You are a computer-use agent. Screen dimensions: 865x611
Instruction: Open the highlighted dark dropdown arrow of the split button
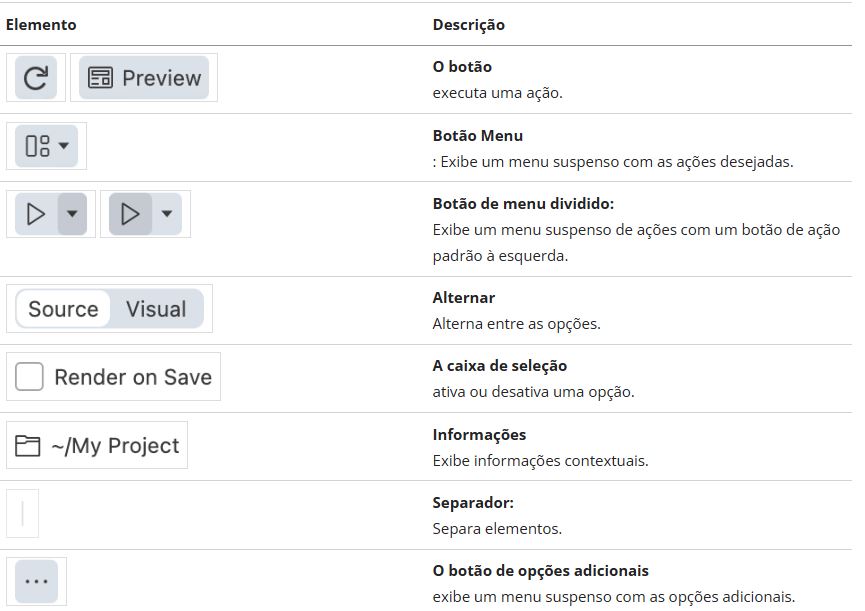[72, 214]
